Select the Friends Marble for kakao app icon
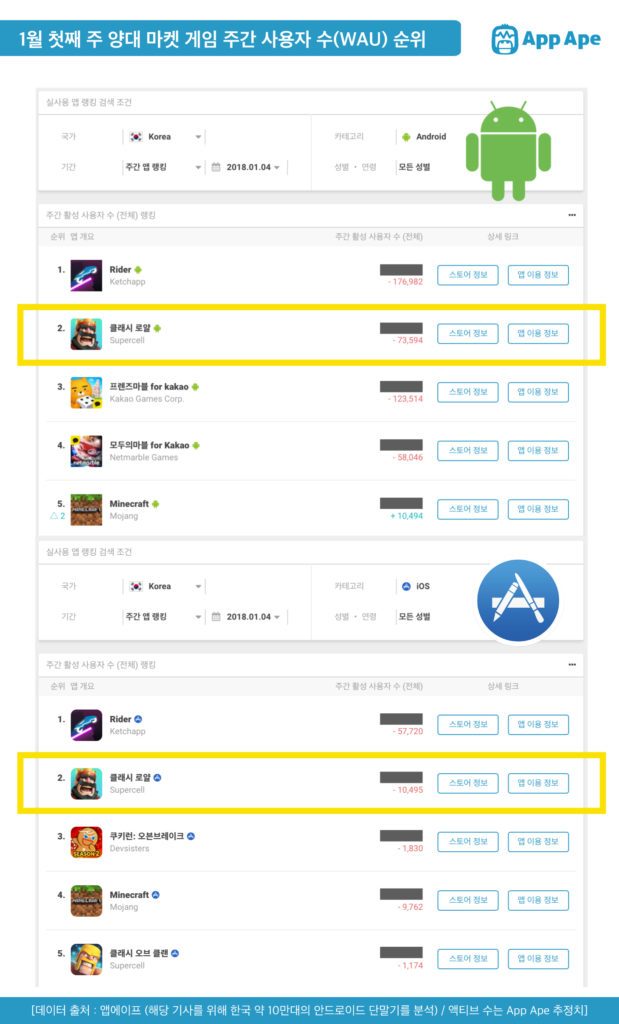 (x=86, y=392)
